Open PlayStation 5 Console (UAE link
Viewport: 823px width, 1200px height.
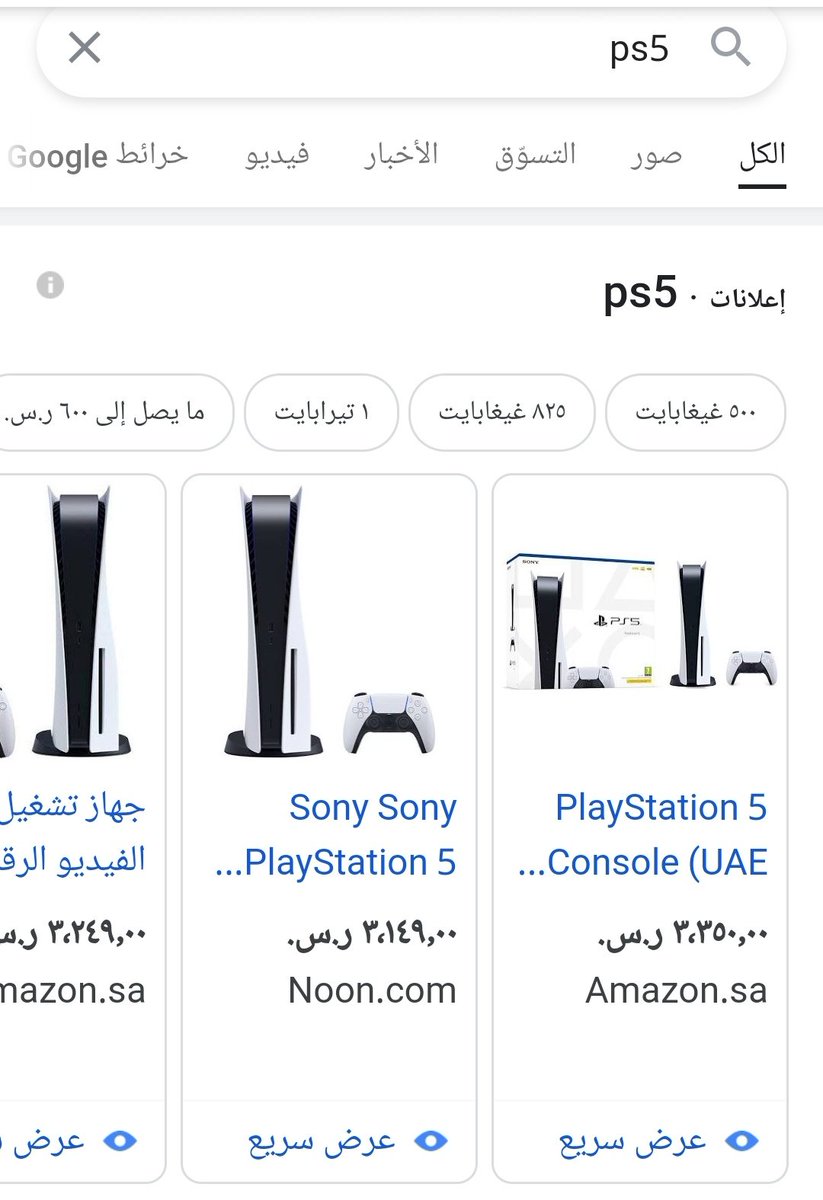[x=644, y=834]
